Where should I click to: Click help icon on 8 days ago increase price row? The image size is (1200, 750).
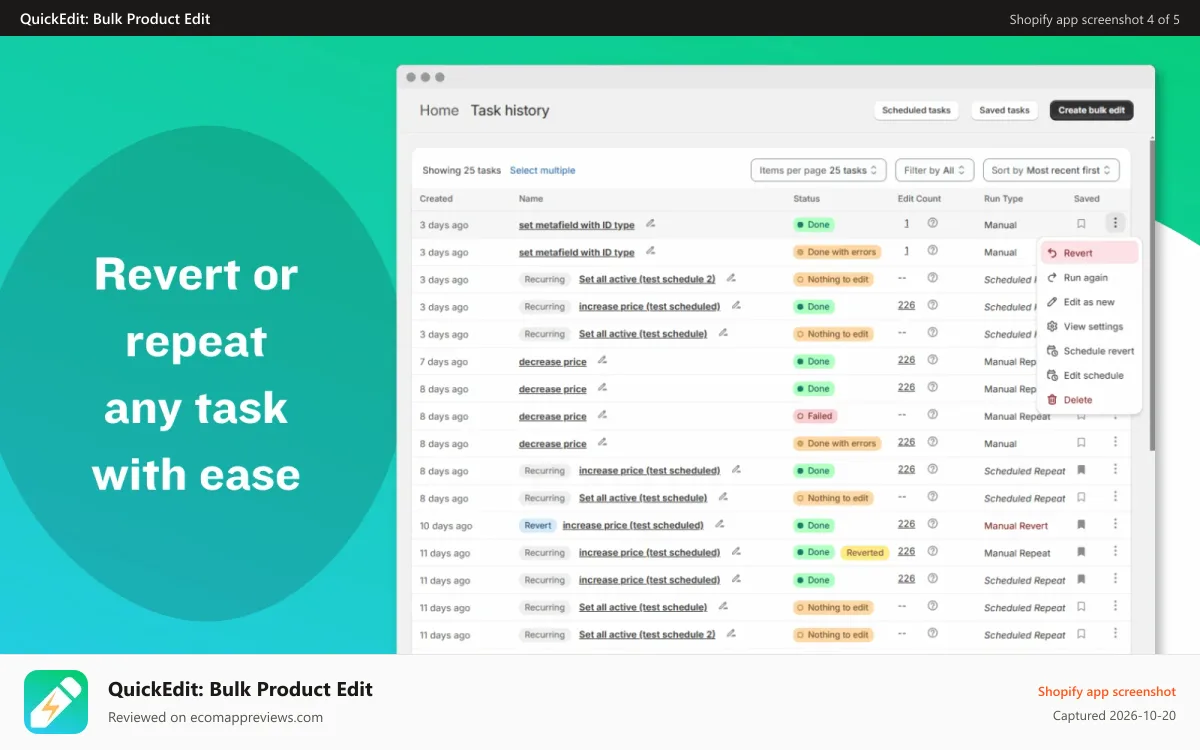(933, 469)
